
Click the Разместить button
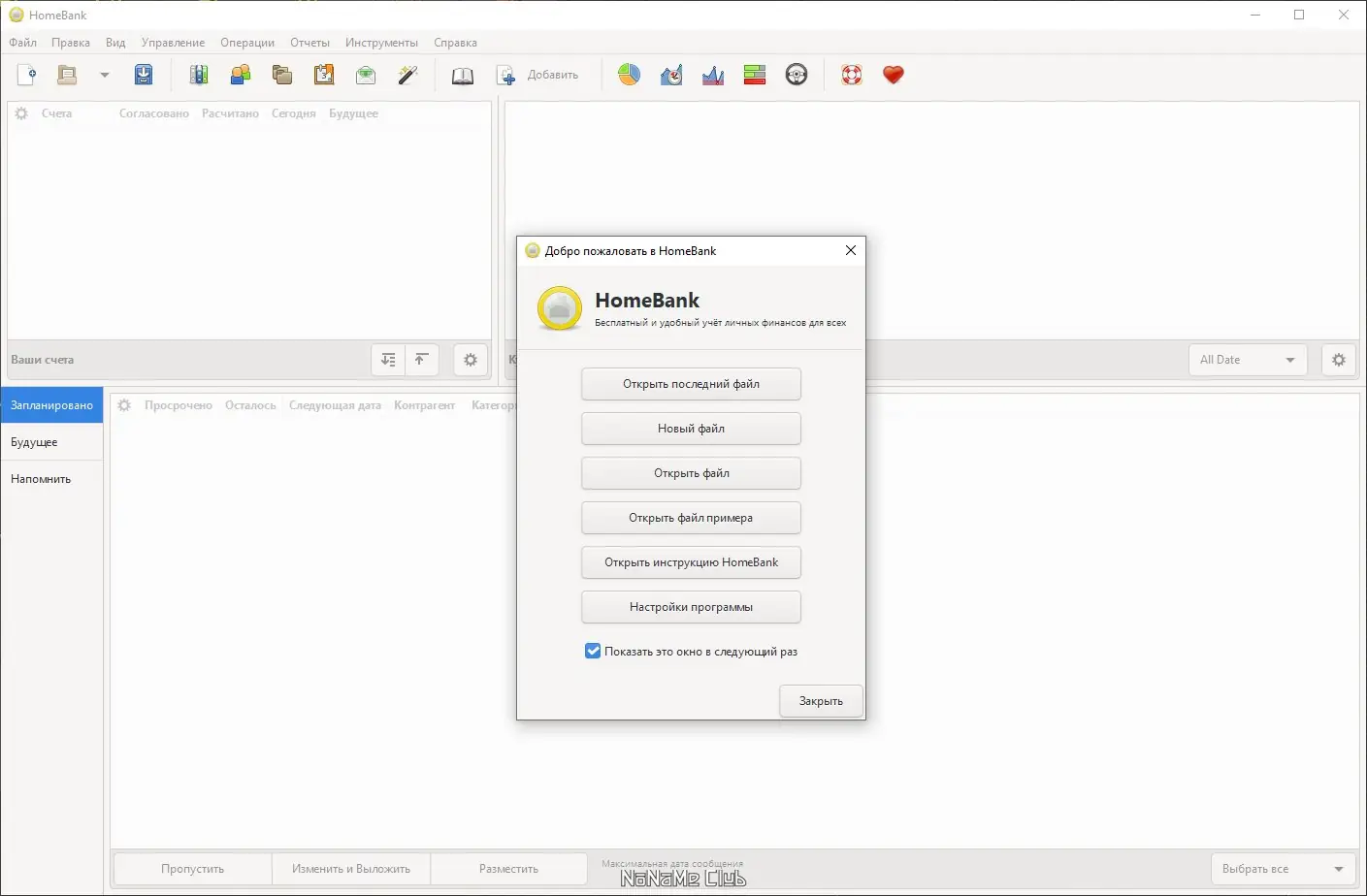[x=508, y=869]
